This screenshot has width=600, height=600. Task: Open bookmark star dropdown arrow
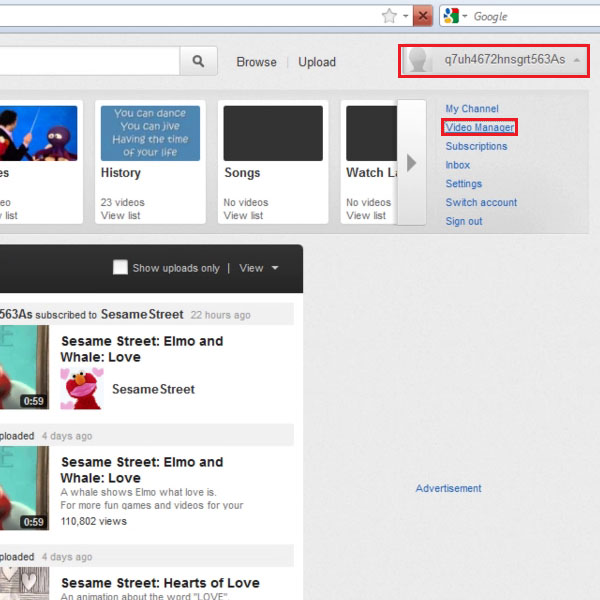point(406,16)
